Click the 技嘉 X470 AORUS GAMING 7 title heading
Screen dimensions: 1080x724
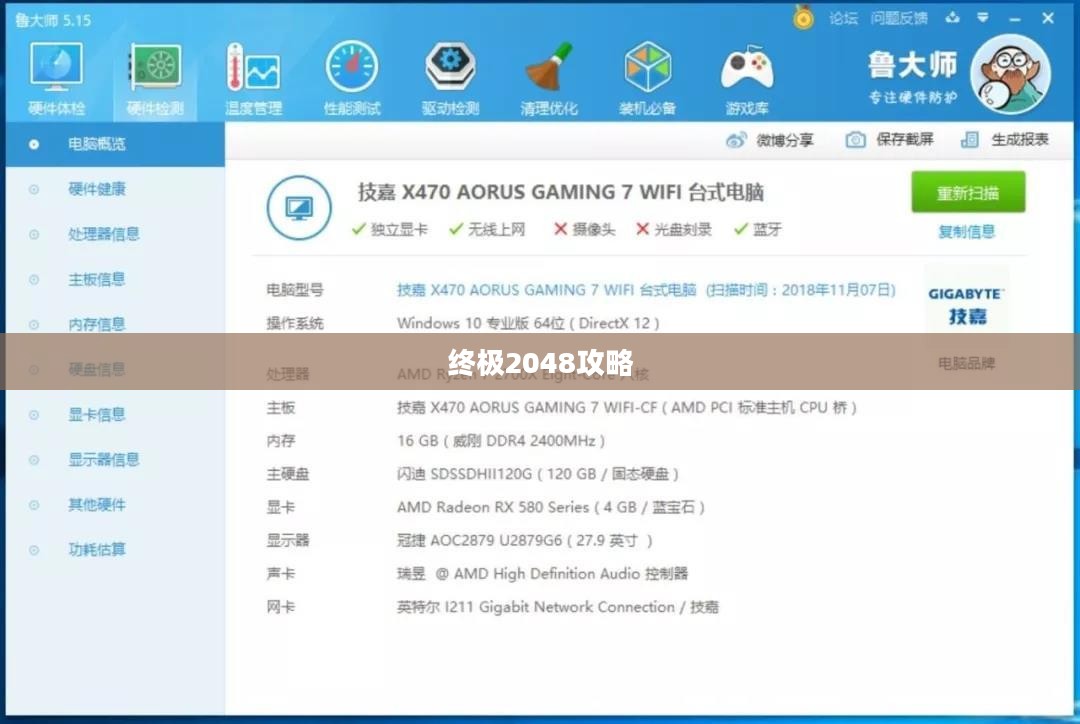coord(561,192)
